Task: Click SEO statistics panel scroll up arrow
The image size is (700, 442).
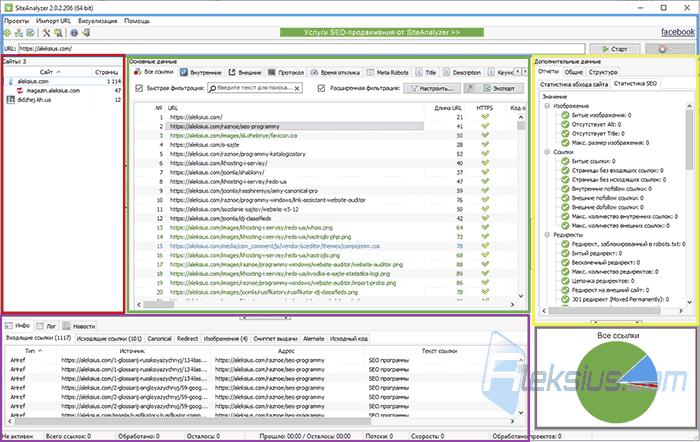Action: click(x=689, y=106)
